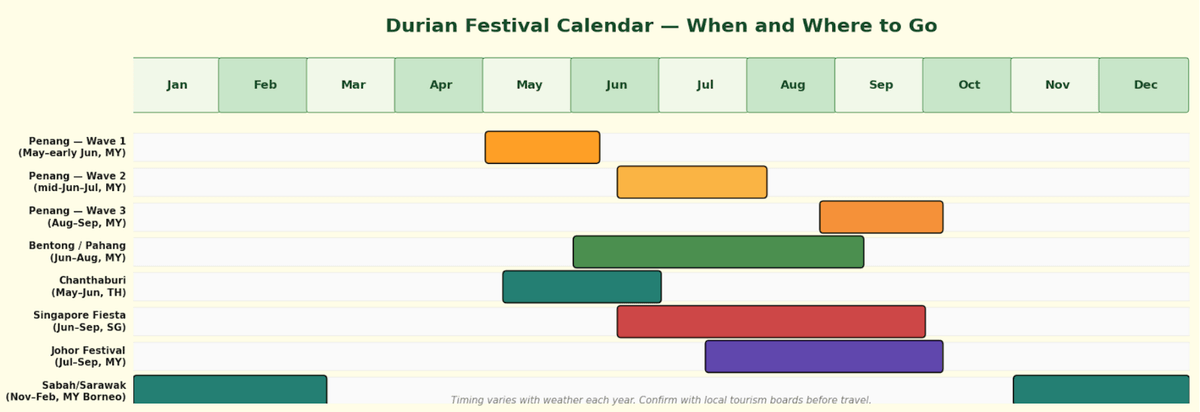Select the green Bentong / Pahang bar
1200x412 pixels.
click(718, 252)
